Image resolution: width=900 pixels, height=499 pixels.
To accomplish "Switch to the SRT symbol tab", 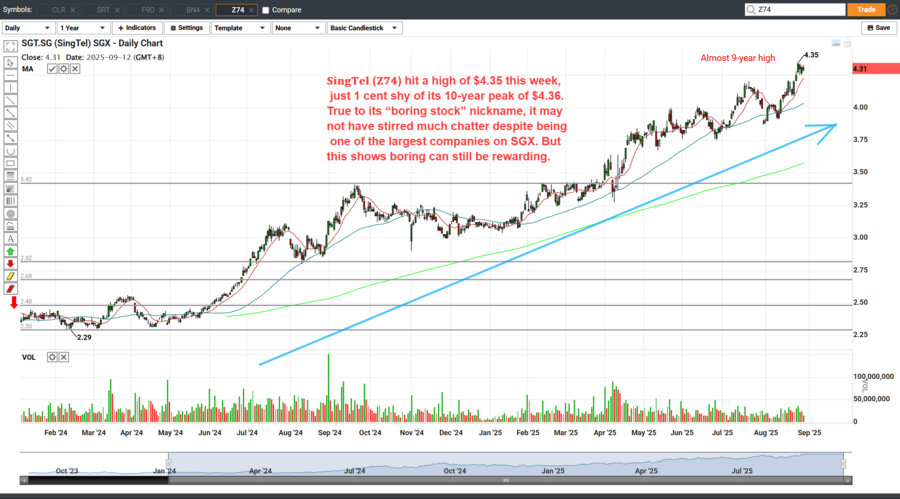I will point(103,10).
